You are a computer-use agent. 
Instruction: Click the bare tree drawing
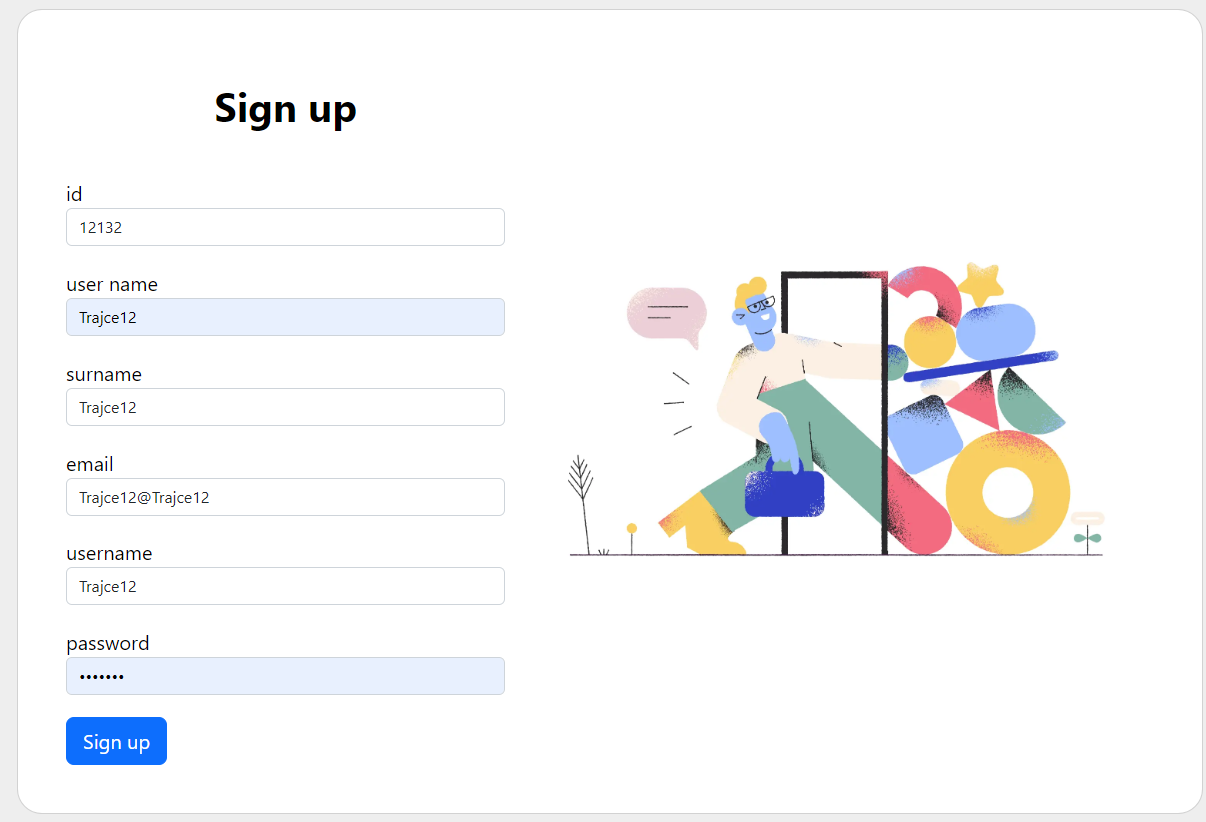pos(581,495)
